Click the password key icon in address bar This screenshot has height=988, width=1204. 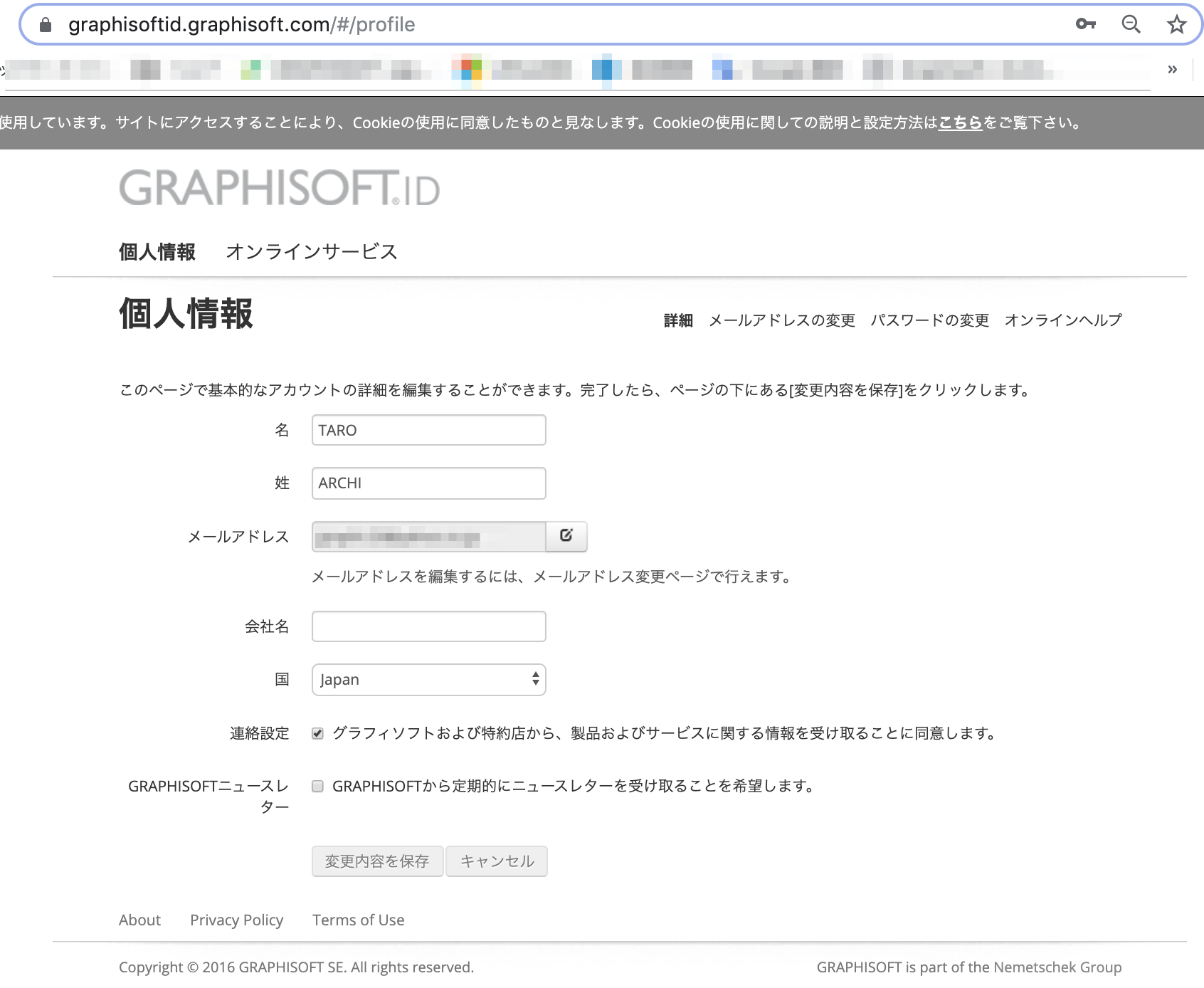click(1085, 24)
